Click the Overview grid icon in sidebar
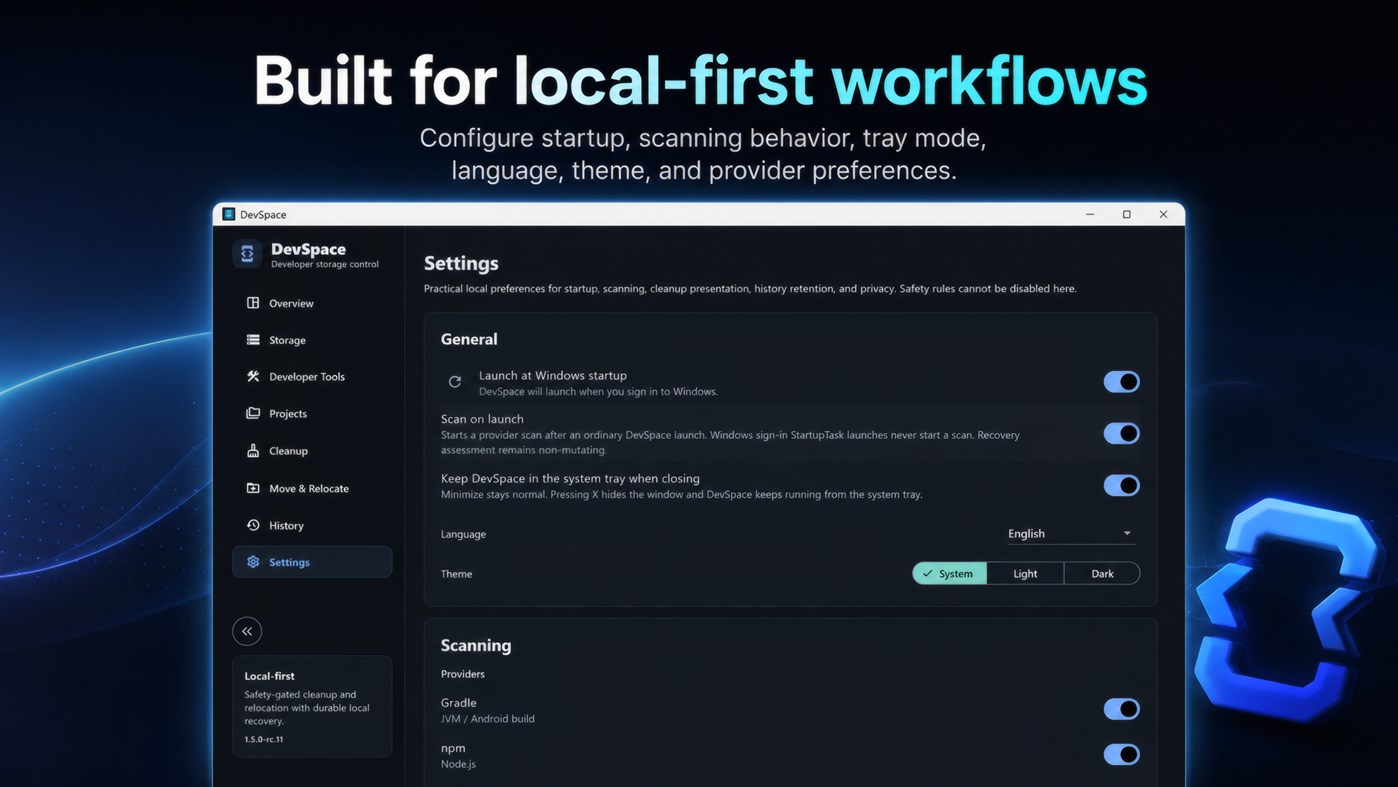Image resolution: width=1398 pixels, height=787 pixels. pyautogui.click(x=253, y=303)
